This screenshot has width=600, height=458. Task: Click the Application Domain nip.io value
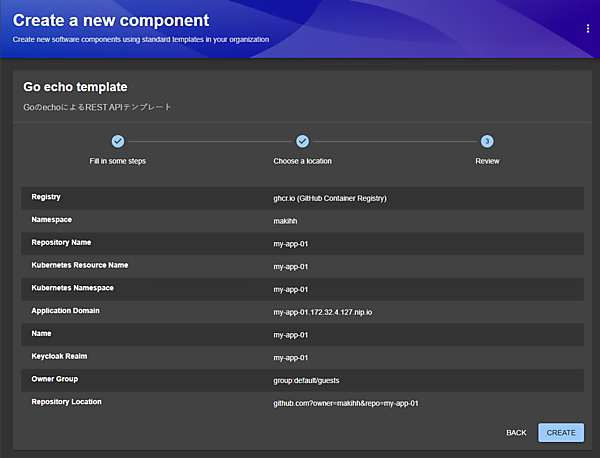(322, 312)
